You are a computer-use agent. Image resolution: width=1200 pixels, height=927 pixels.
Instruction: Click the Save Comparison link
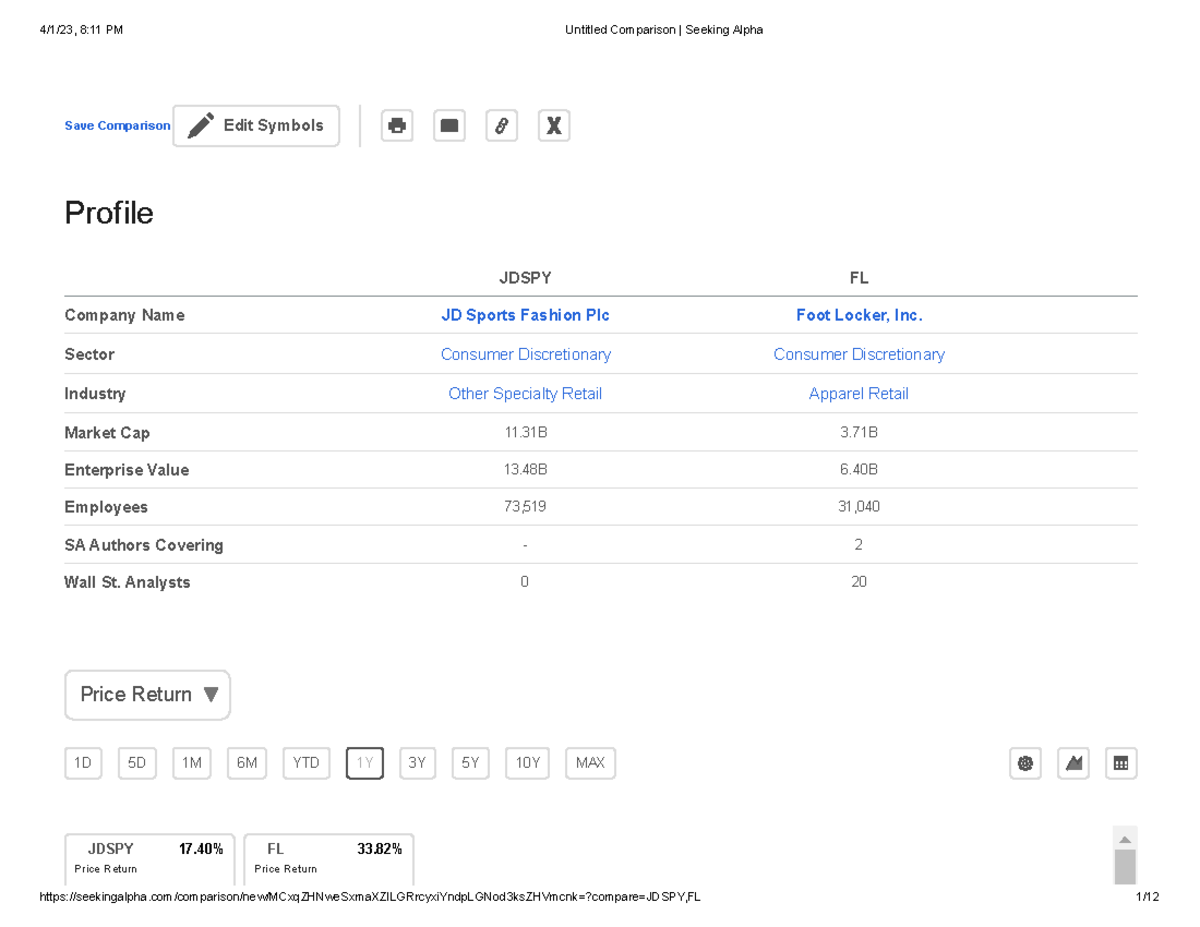pyautogui.click(x=117, y=126)
